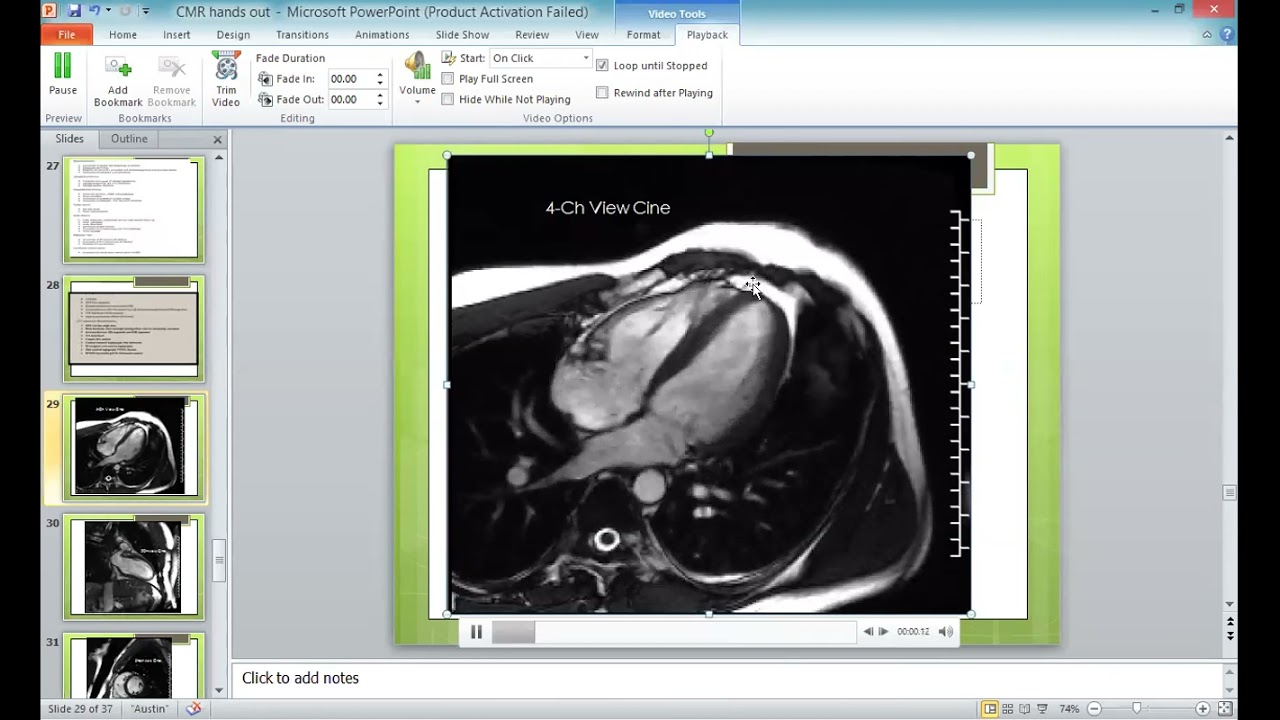1280x720 pixels.
Task: Switch to the Insert tab
Action: 177,34
